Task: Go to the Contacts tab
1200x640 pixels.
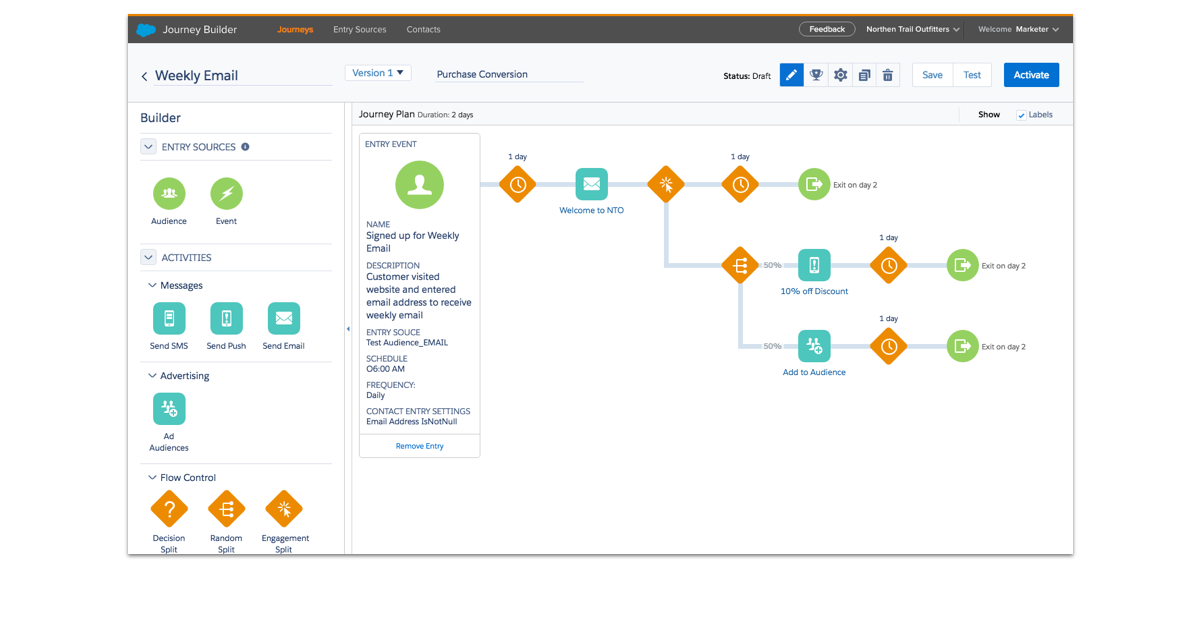Action: (423, 29)
